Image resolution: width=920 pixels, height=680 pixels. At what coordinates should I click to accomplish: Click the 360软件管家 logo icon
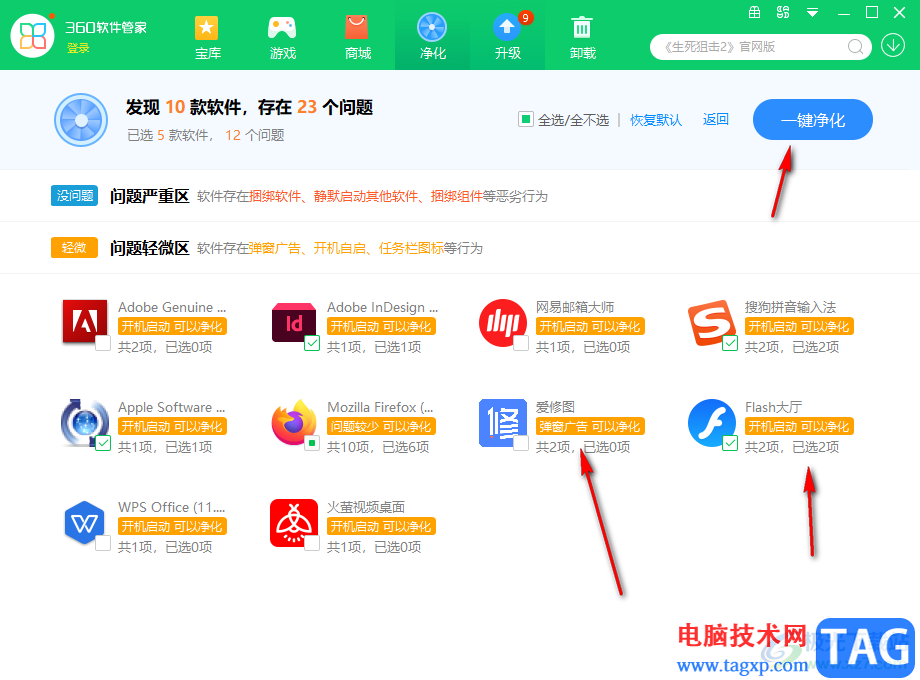(x=33, y=35)
